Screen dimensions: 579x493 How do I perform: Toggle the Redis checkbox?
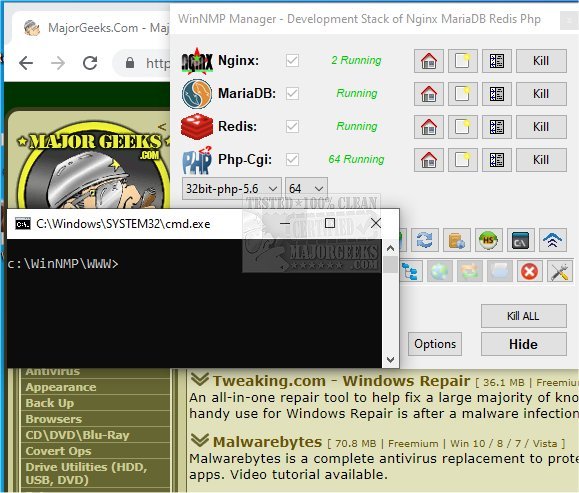292,126
